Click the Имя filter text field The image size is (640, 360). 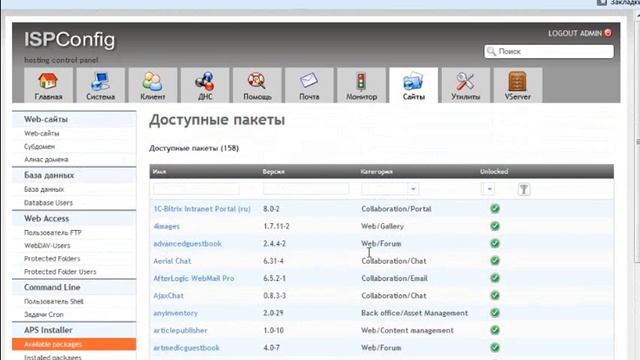(196, 189)
